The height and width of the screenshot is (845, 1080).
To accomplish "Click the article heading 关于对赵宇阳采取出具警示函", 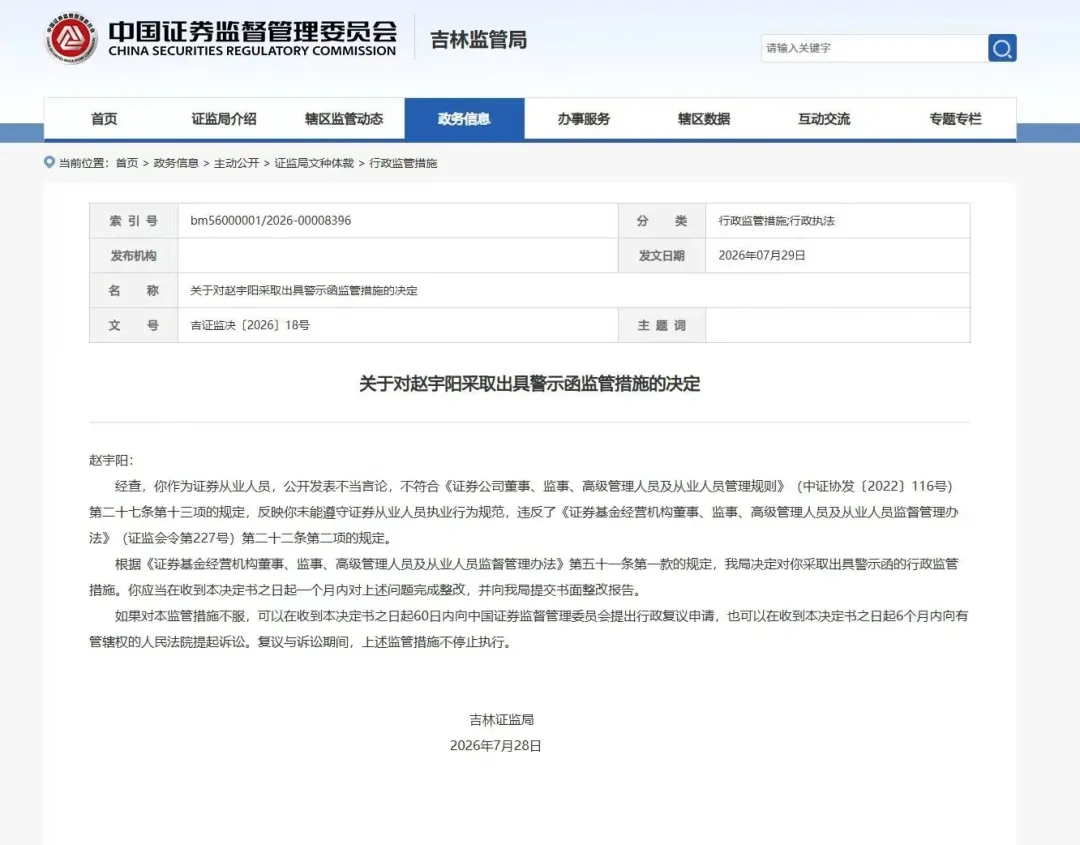I will (530, 384).
